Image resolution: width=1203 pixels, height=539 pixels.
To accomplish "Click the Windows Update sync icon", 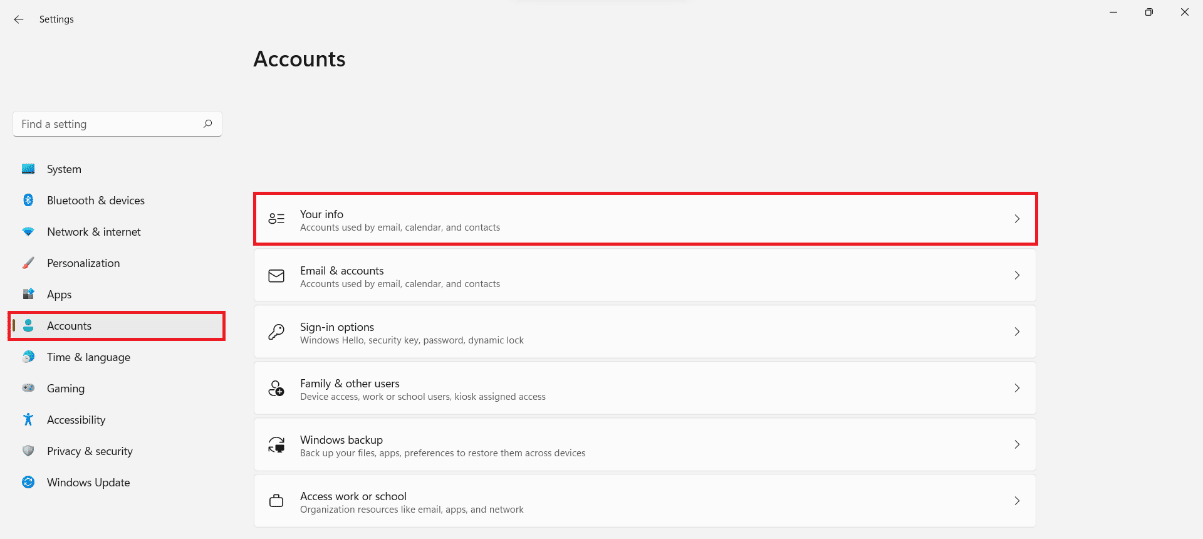I will tap(28, 482).
